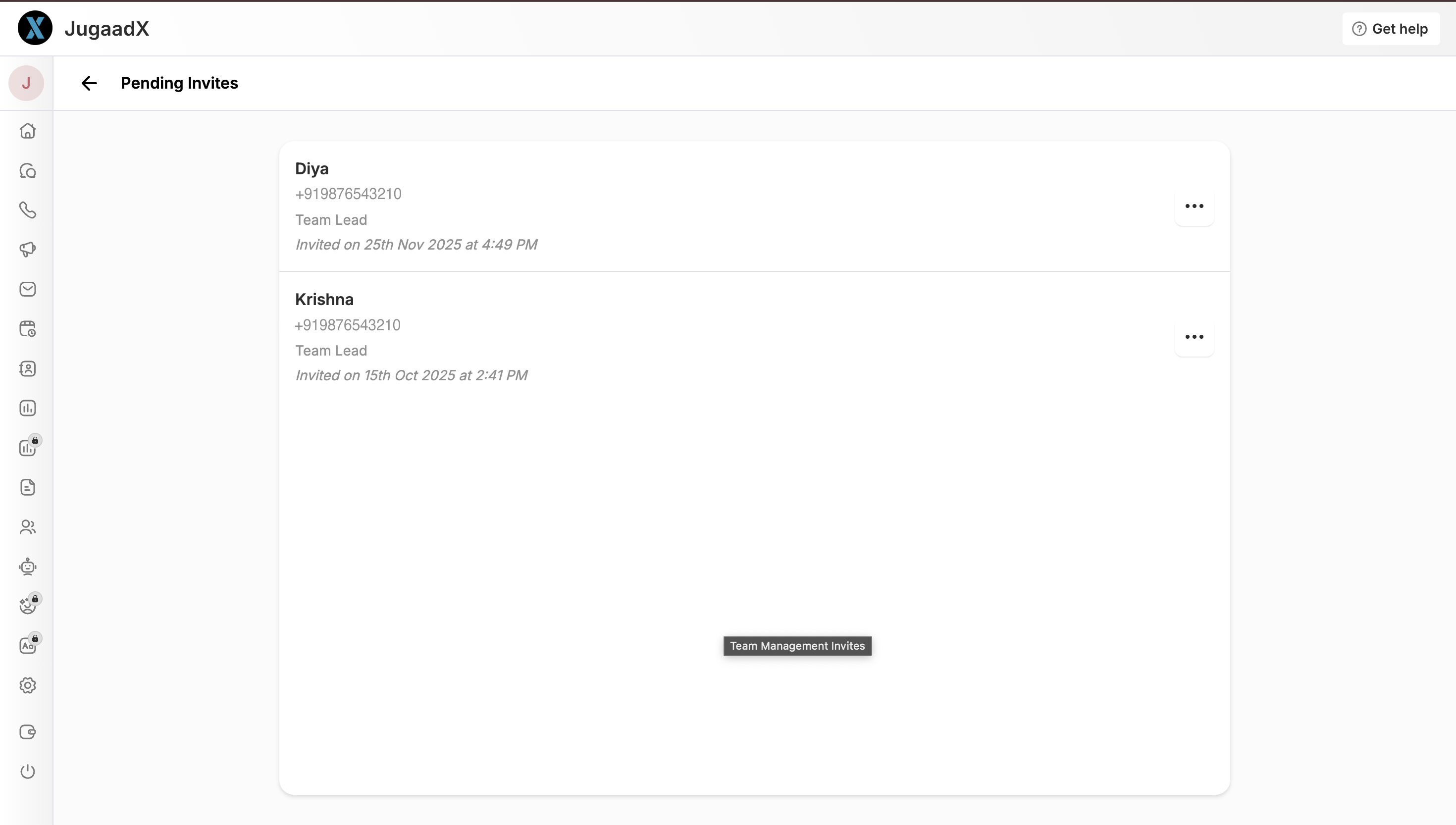Image resolution: width=1456 pixels, height=825 pixels.
Task: Click the Get help button
Action: pos(1390,29)
